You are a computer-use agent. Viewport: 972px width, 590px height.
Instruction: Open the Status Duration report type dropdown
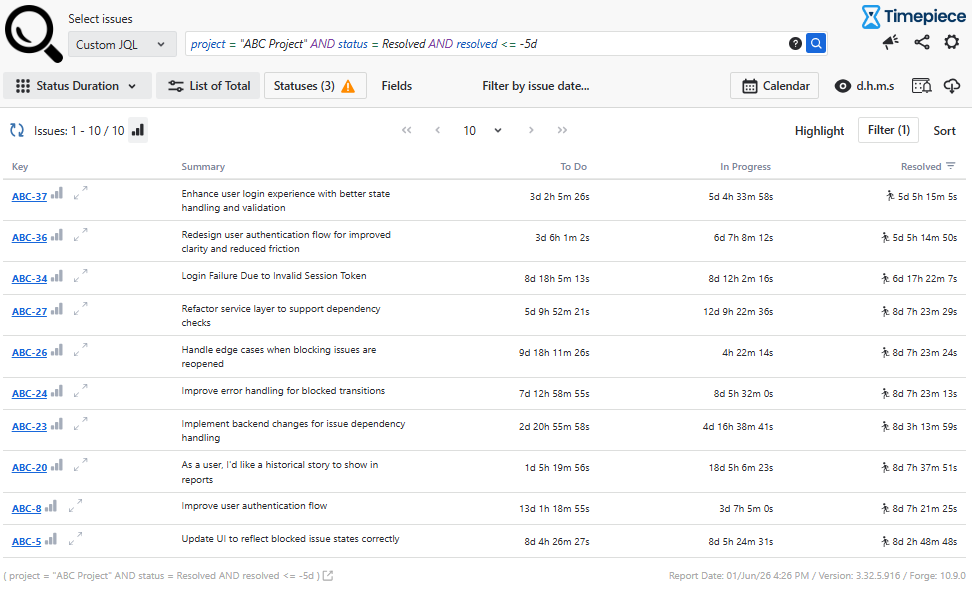(x=77, y=86)
